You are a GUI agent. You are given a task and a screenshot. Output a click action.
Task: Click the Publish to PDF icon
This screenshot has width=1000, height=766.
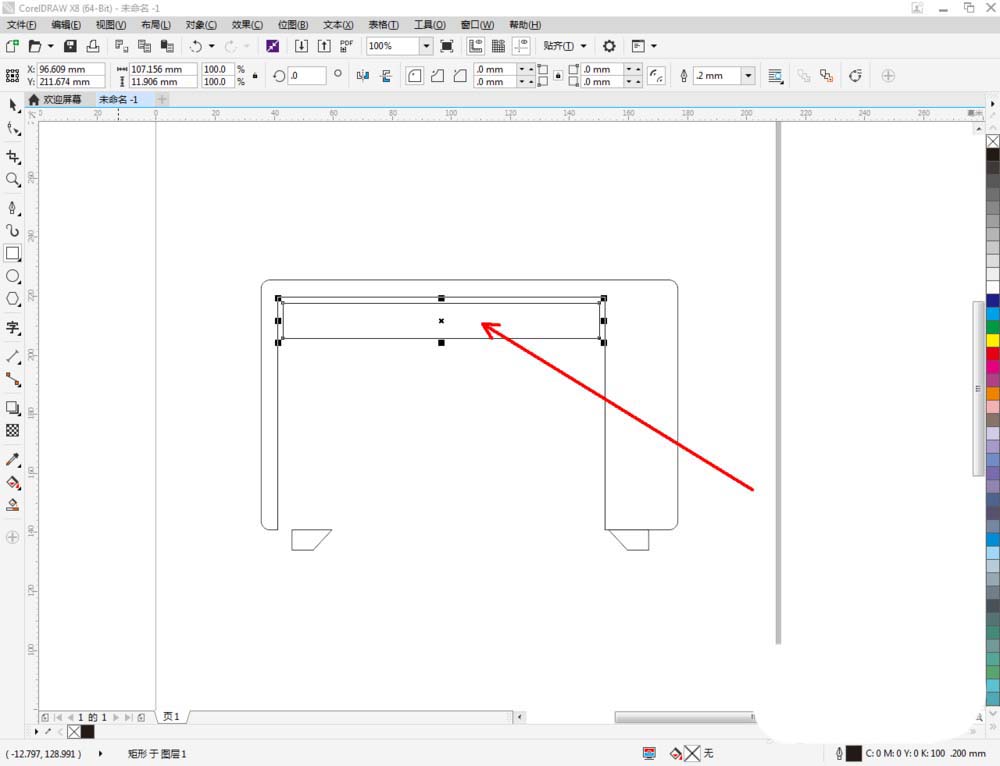(346, 46)
